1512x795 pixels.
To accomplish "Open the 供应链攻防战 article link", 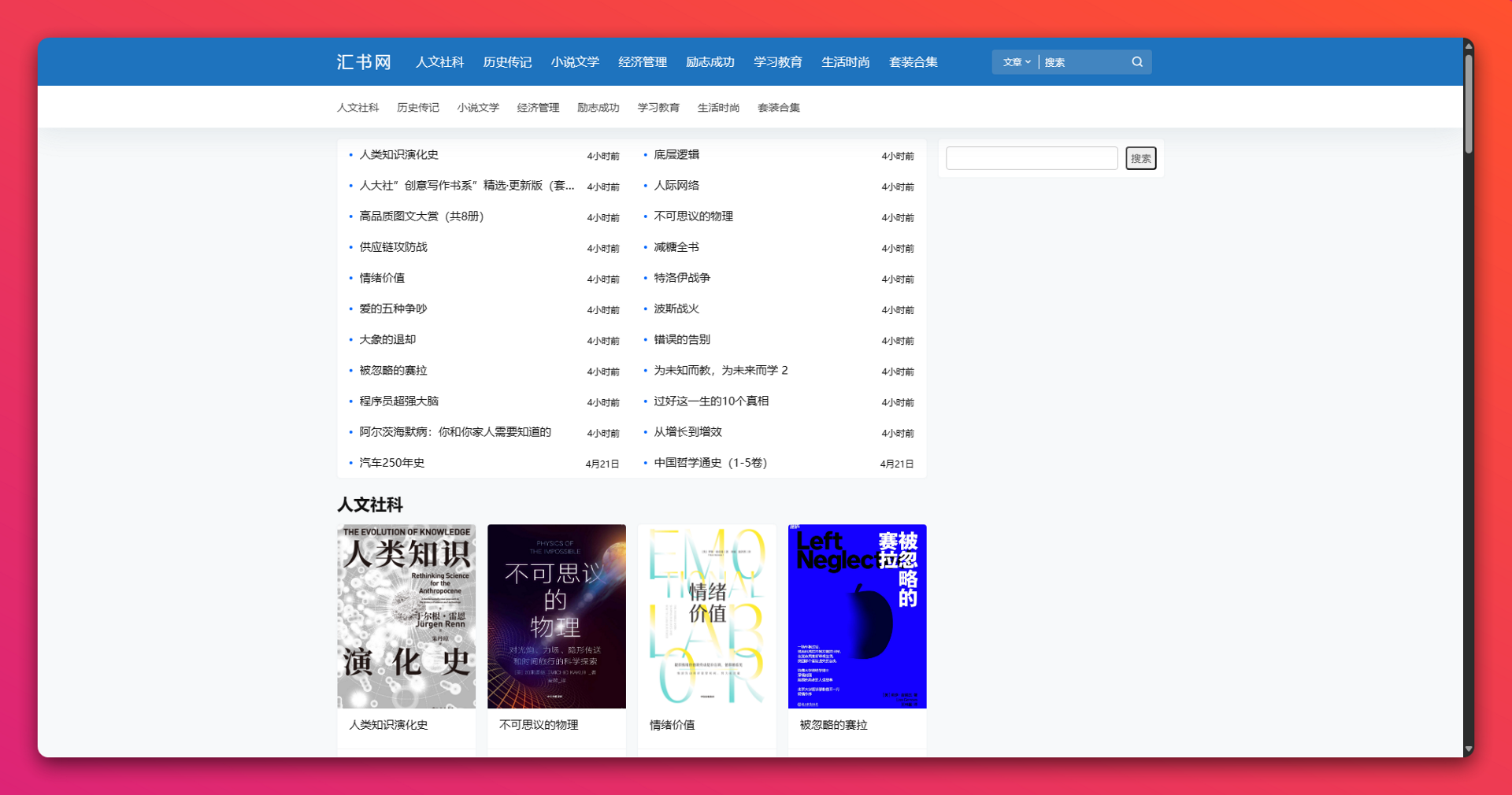I will 393,247.
